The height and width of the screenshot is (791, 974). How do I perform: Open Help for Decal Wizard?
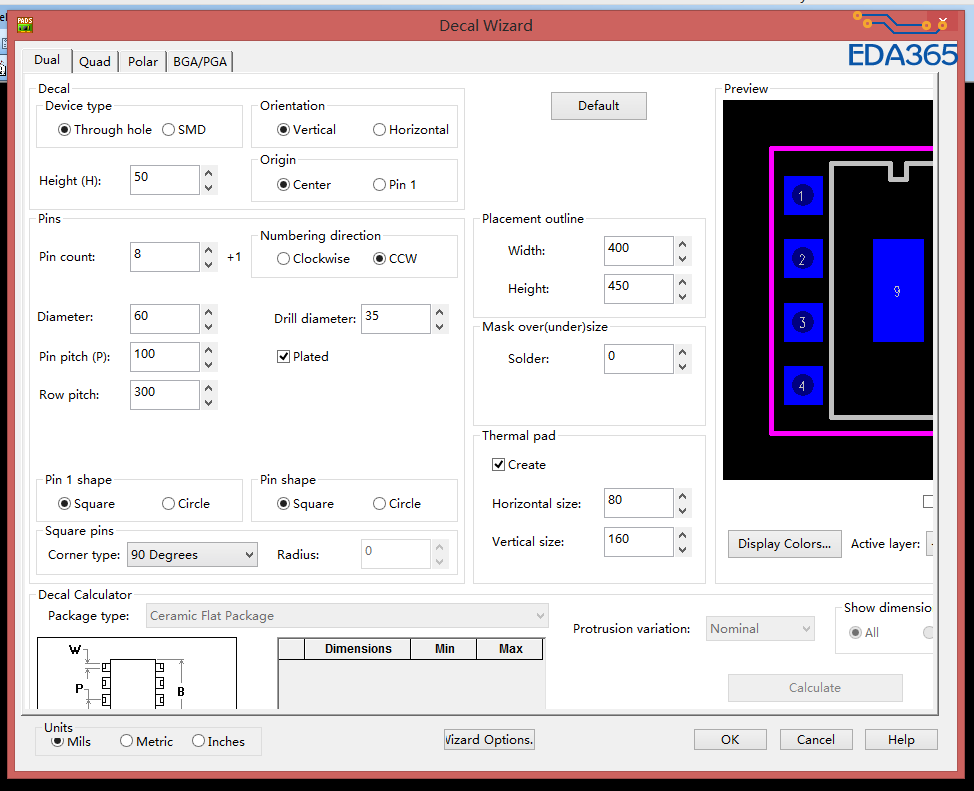901,739
